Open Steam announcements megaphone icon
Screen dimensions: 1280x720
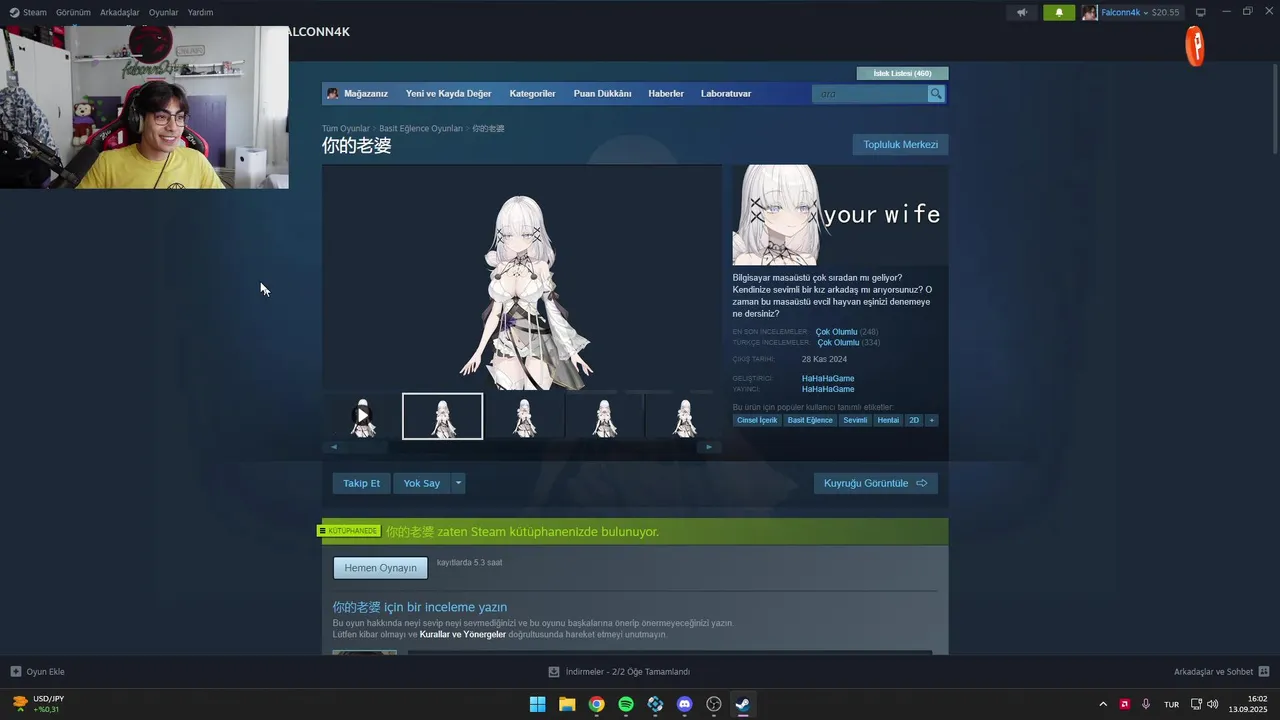point(1022,12)
